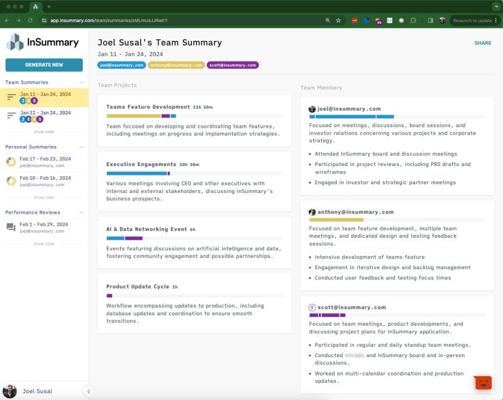503x400 pixels.
Task: Click show older under Team Summaries
Action: point(44,132)
